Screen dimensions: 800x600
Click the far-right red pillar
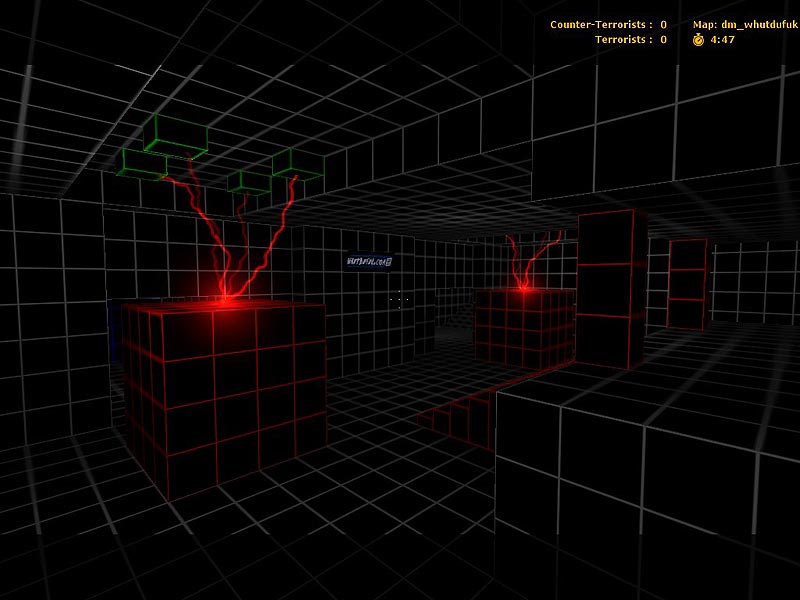[688, 284]
